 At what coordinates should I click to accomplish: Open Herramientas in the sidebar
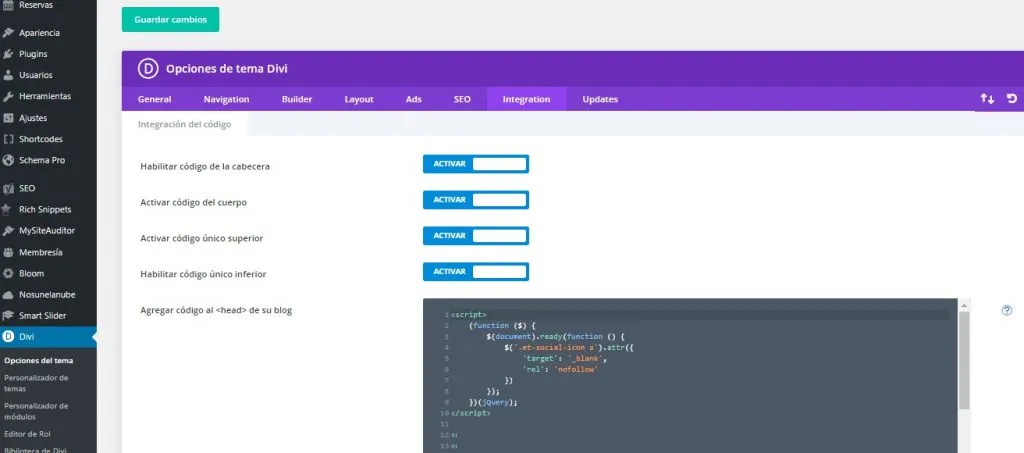pyautogui.click(x=44, y=96)
